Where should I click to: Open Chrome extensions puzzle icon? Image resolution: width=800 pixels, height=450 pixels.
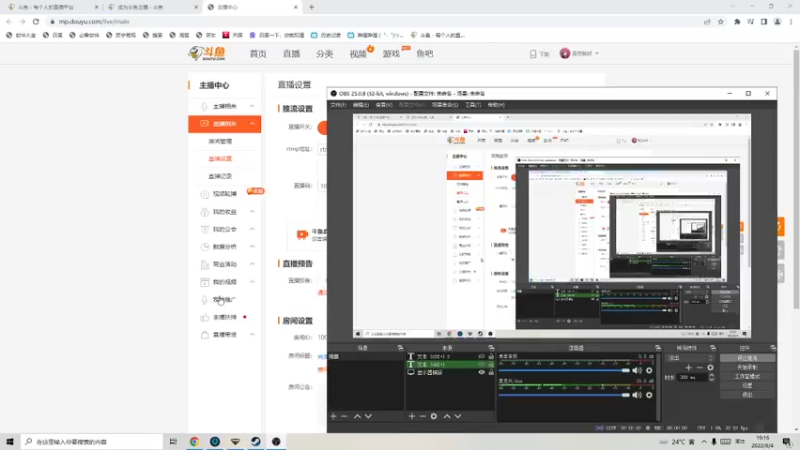[x=737, y=21]
